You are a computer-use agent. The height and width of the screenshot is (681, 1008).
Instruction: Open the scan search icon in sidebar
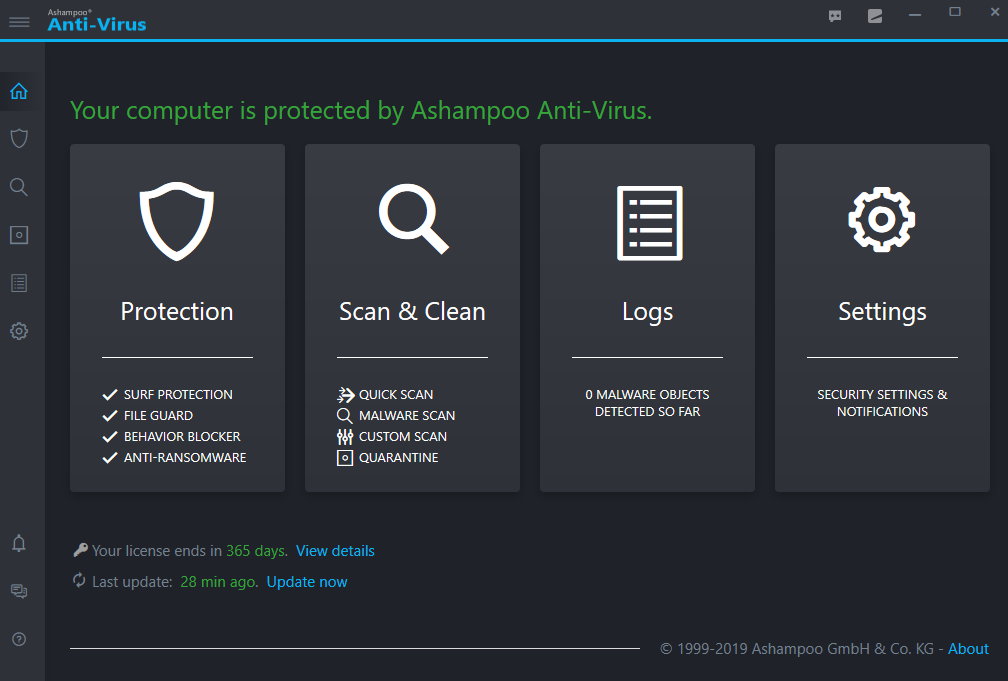[18, 186]
